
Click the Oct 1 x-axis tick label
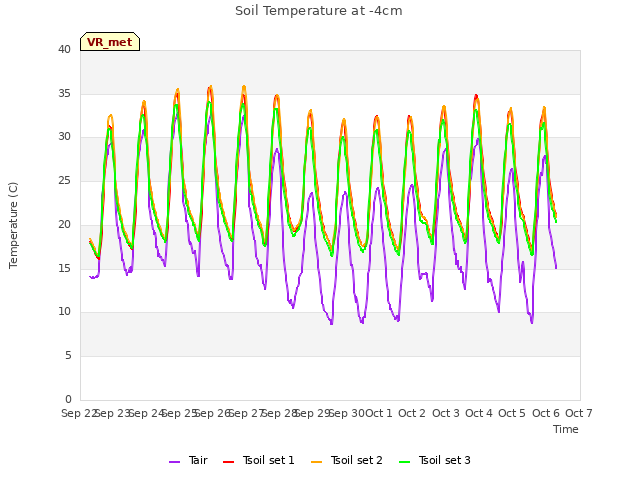click(x=379, y=413)
